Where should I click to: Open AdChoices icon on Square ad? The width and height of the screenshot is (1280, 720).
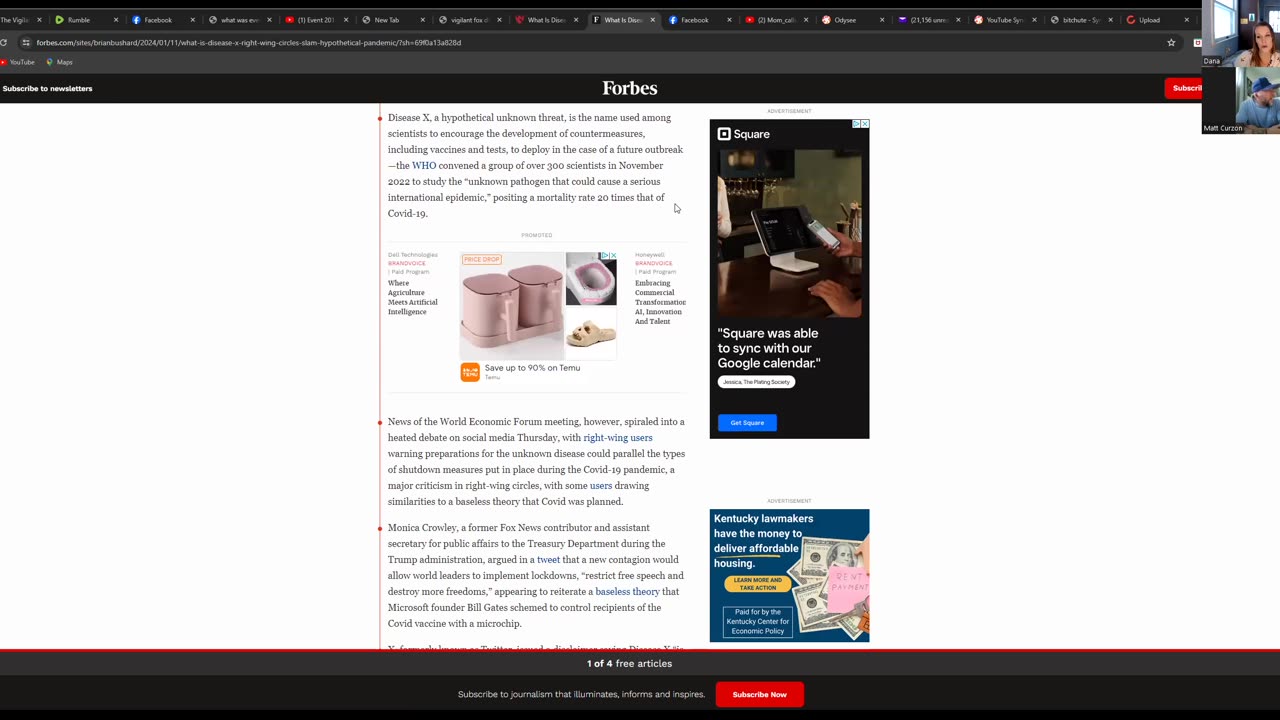click(x=856, y=124)
